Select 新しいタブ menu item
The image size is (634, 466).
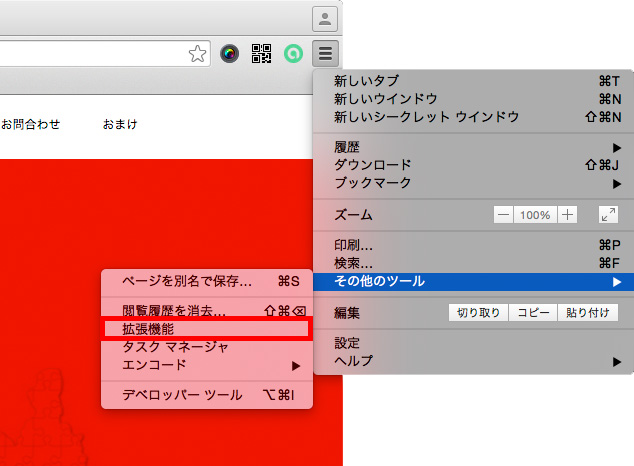point(473,81)
